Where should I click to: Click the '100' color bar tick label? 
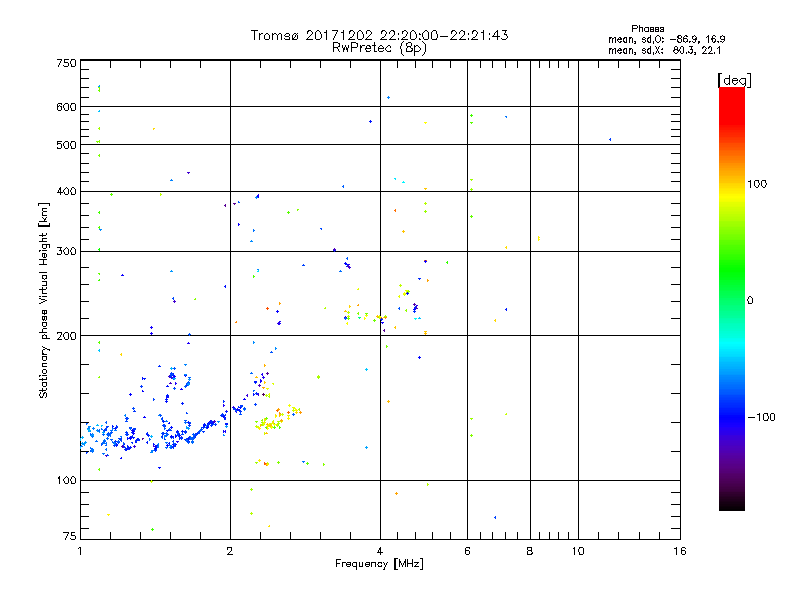pyautogui.click(x=757, y=184)
